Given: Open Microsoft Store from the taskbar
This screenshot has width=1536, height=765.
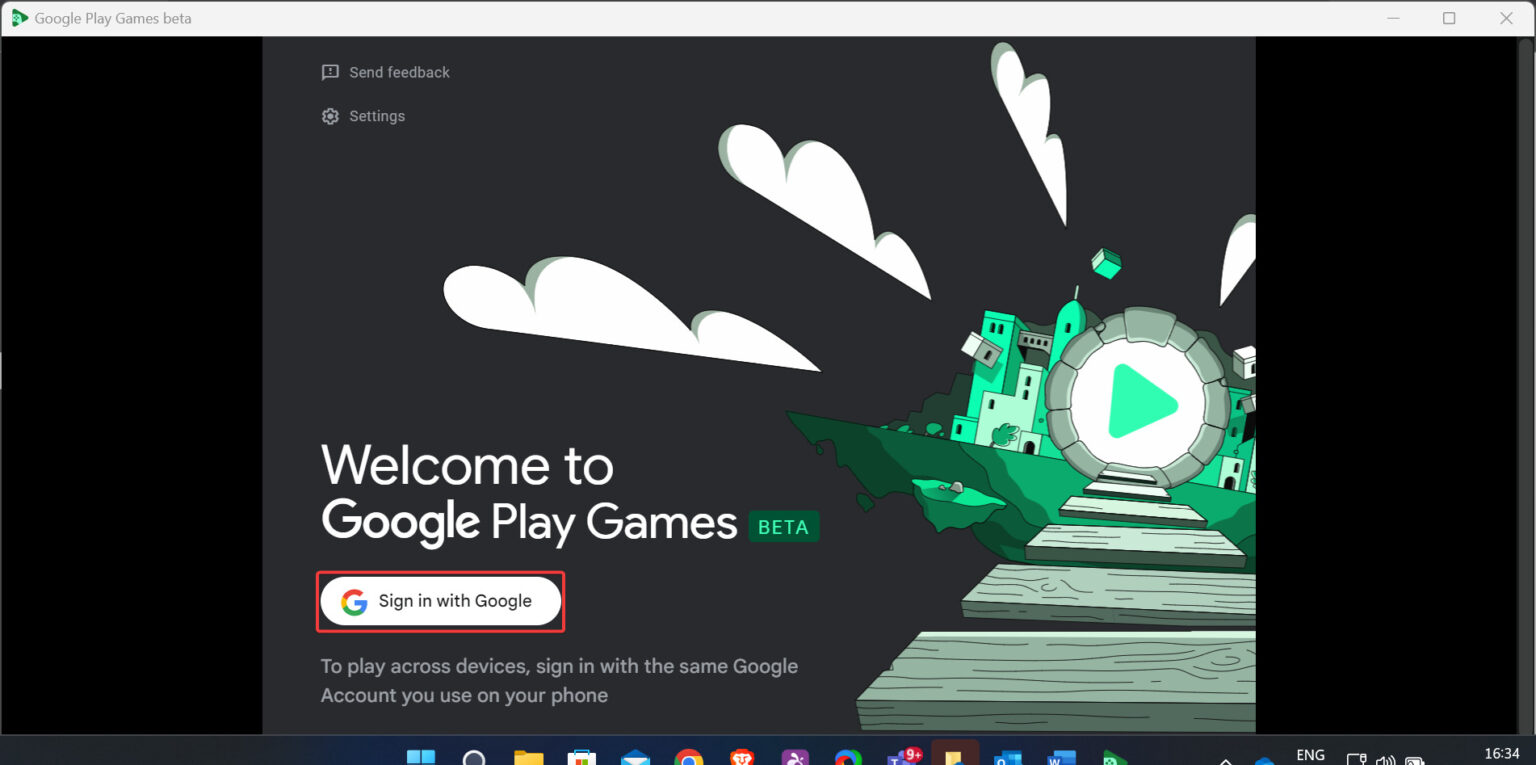Looking at the screenshot, I should tap(581, 756).
